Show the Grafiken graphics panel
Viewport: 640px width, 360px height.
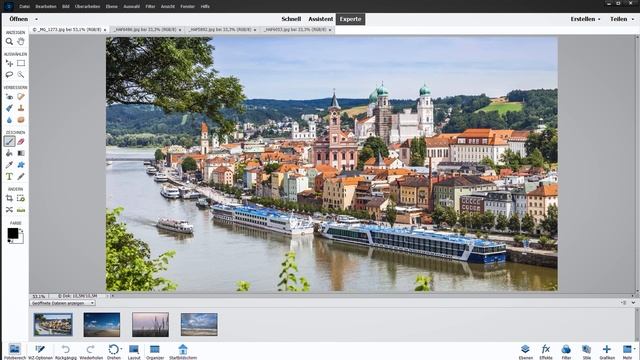[607, 351]
